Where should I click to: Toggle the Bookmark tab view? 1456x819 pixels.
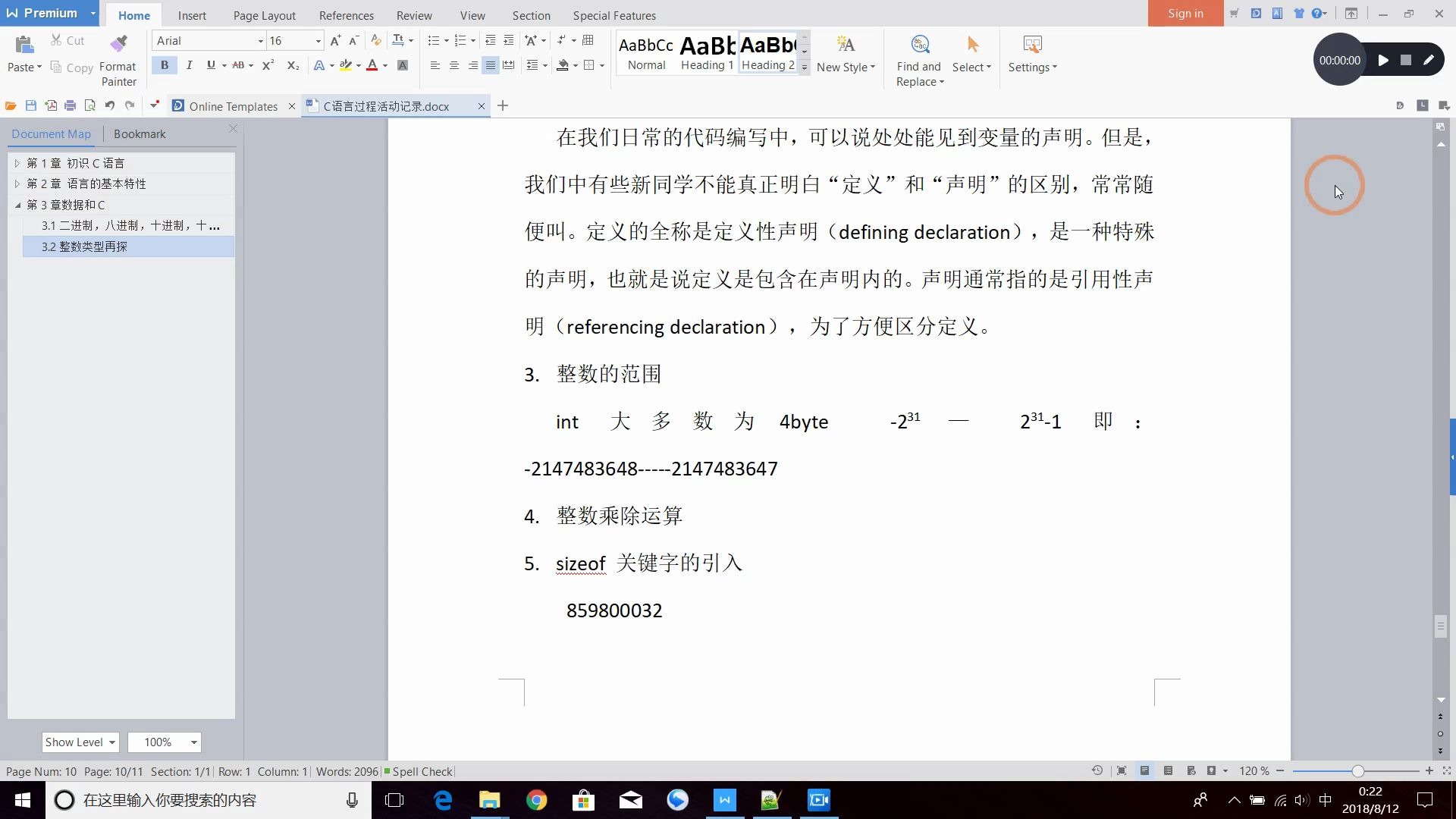pos(139,133)
